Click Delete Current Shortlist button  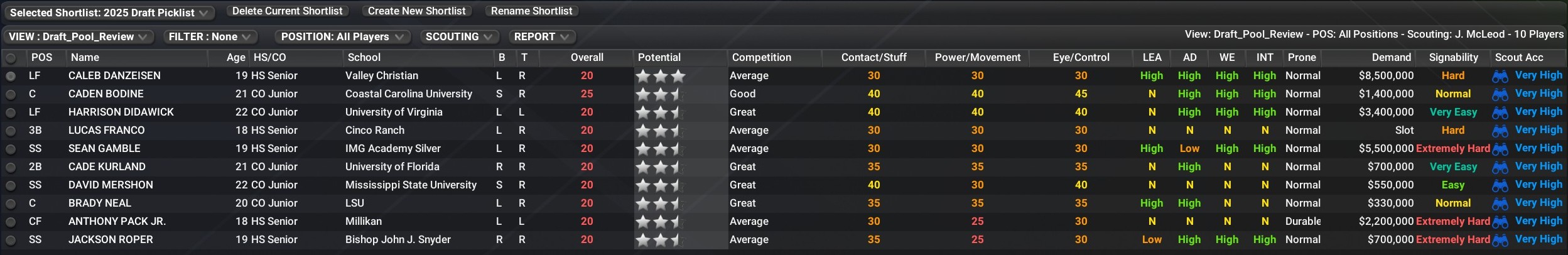(287, 11)
